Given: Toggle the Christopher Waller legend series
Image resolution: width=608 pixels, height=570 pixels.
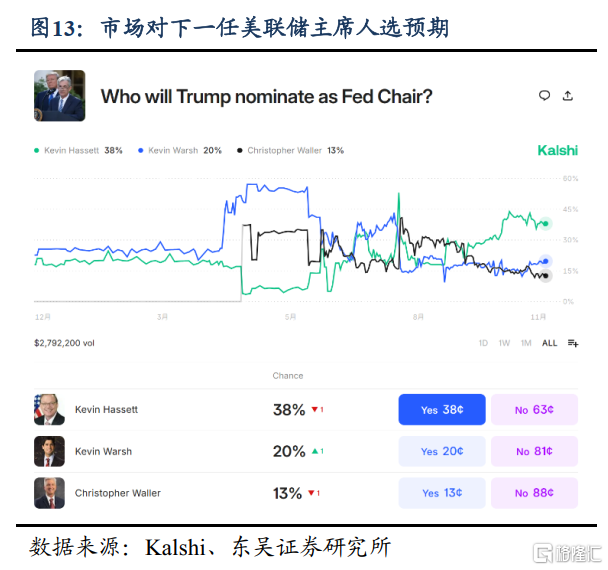Looking at the screenshot, I should (290, 150).
